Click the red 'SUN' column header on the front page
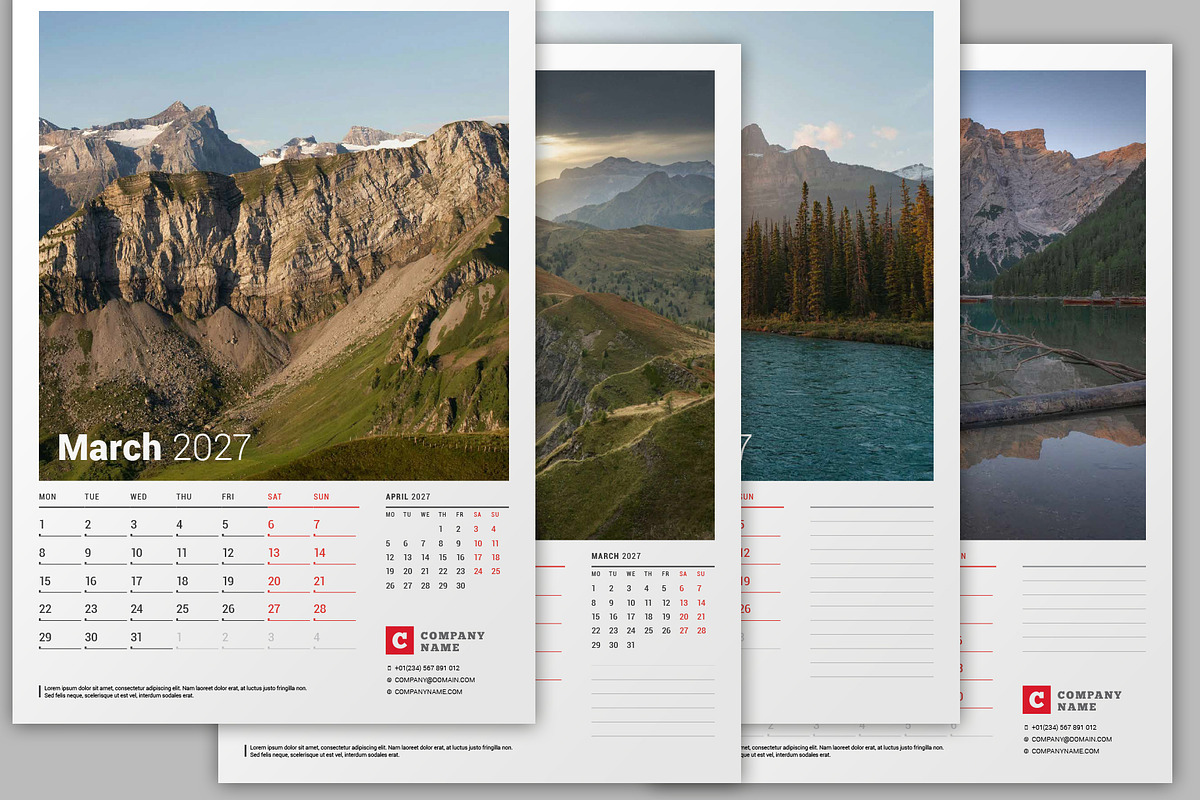Screen dimensions: 1200x800 click(x=321, y=497)
